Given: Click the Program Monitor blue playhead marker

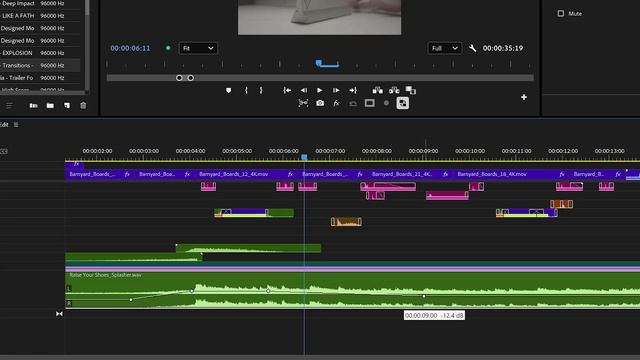Looking at the screenshot, I should coord(319,62).
